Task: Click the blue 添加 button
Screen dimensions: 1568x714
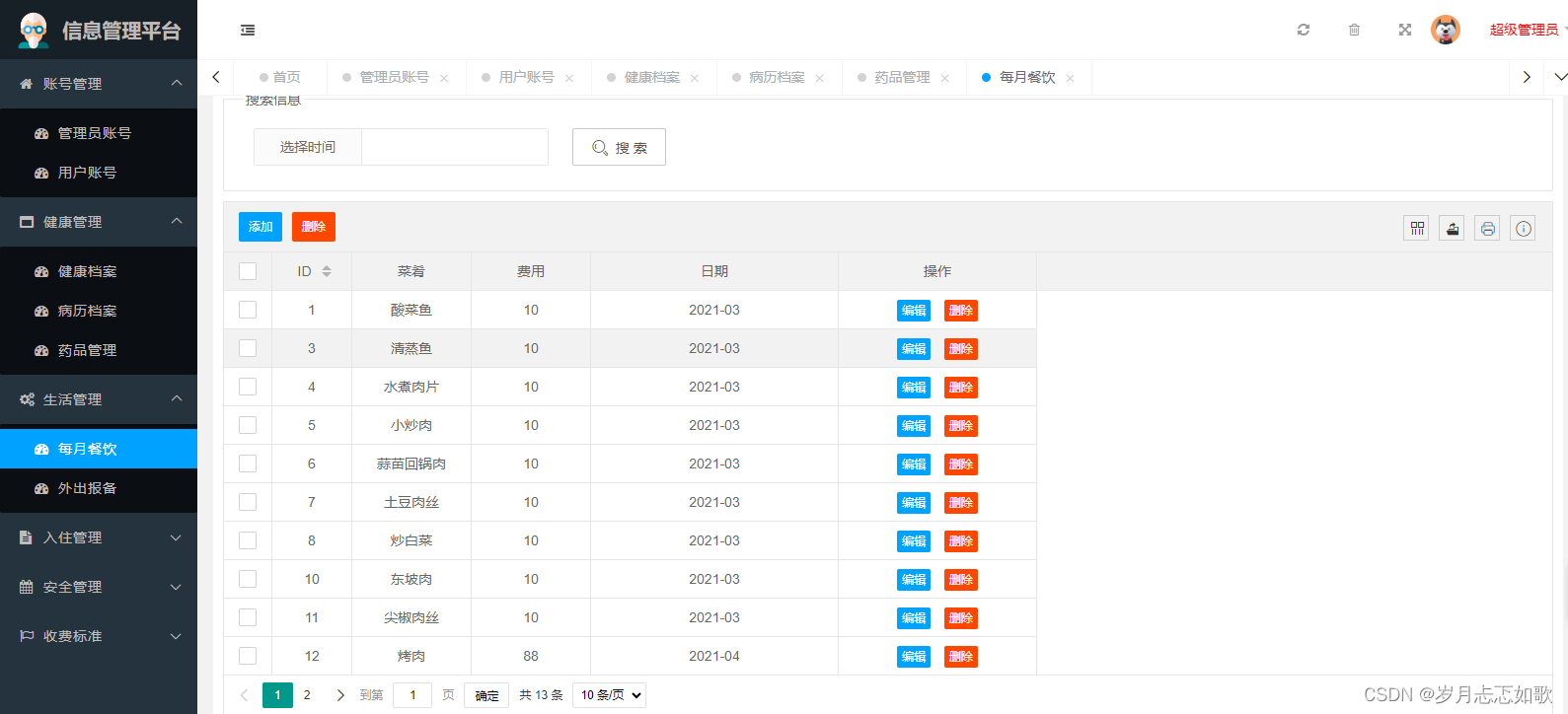Action: pos(261,227)
